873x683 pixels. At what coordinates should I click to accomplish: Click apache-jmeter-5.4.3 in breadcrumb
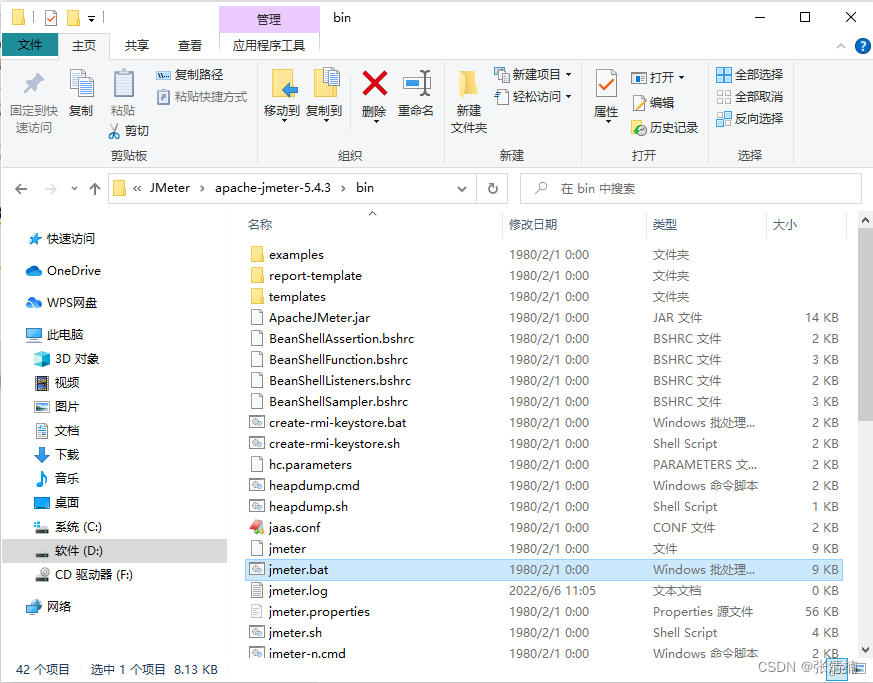[x=273, y=188]
